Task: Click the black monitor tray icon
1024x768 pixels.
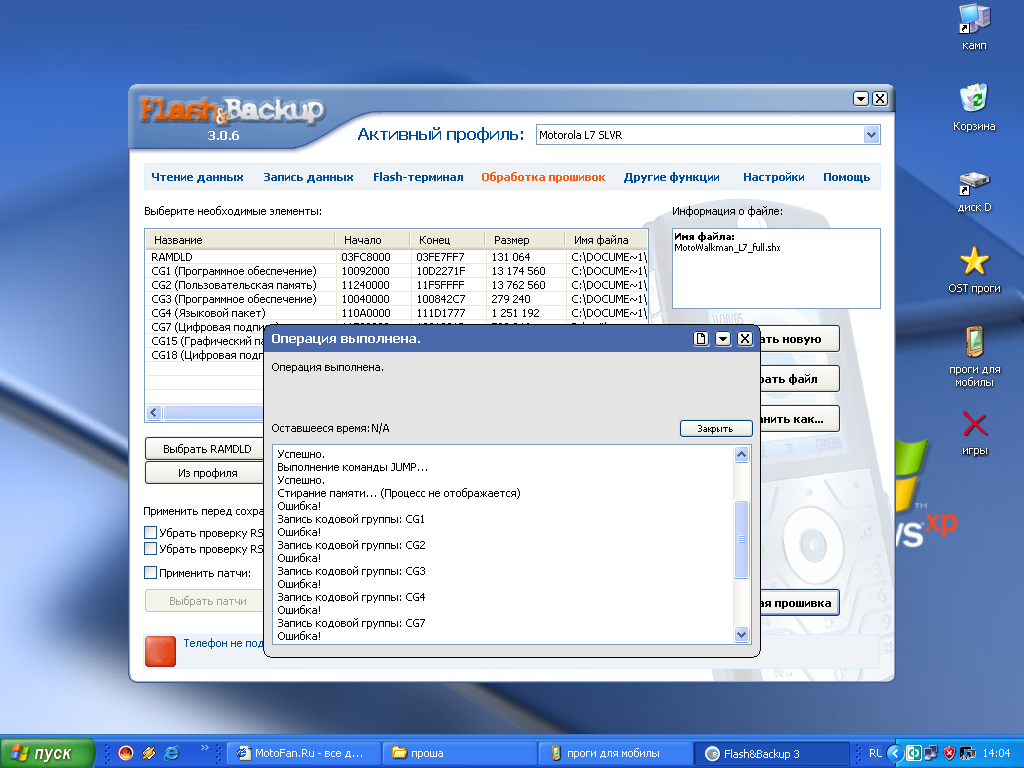Action: (x=967, y=753)
